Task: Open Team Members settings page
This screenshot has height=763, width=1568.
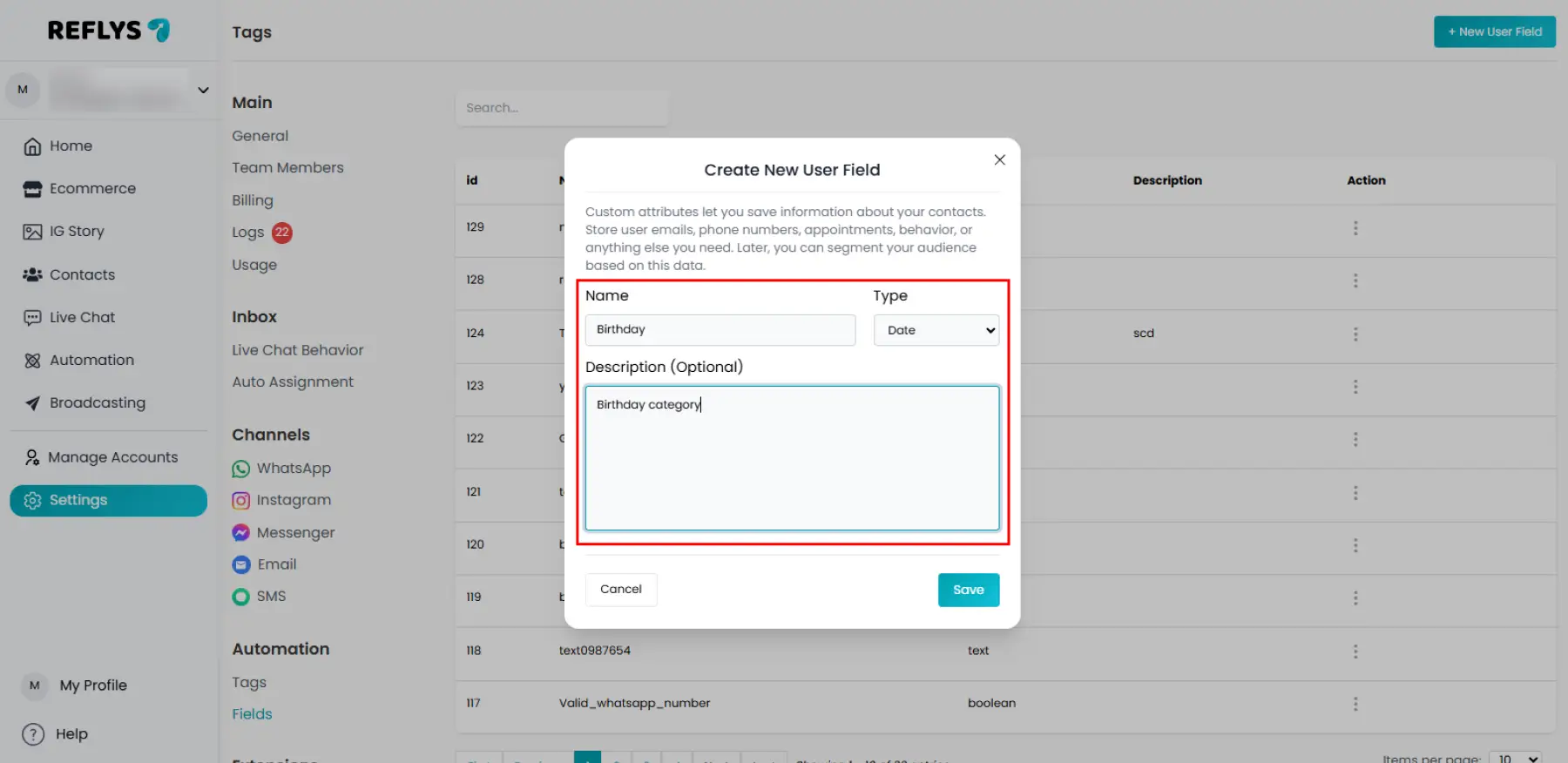Action: [287, 167]
